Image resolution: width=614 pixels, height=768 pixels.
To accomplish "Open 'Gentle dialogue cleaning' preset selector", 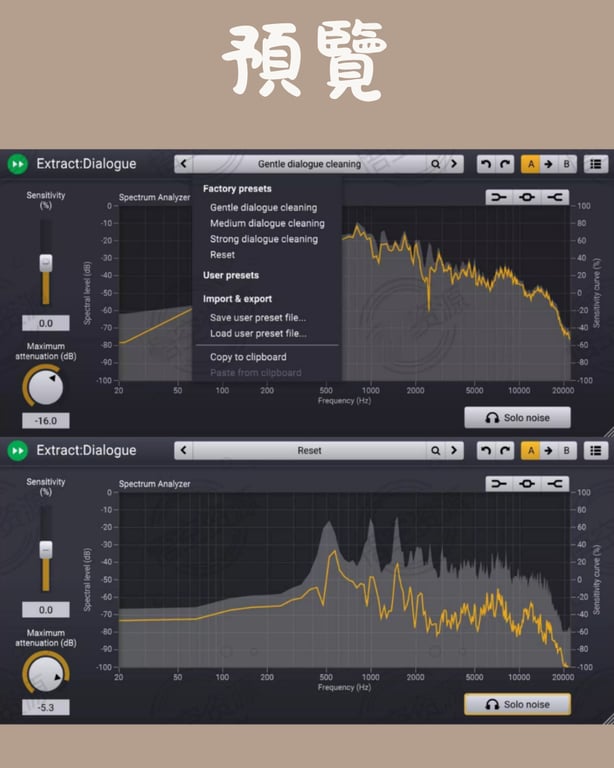I will pos(309,164).
